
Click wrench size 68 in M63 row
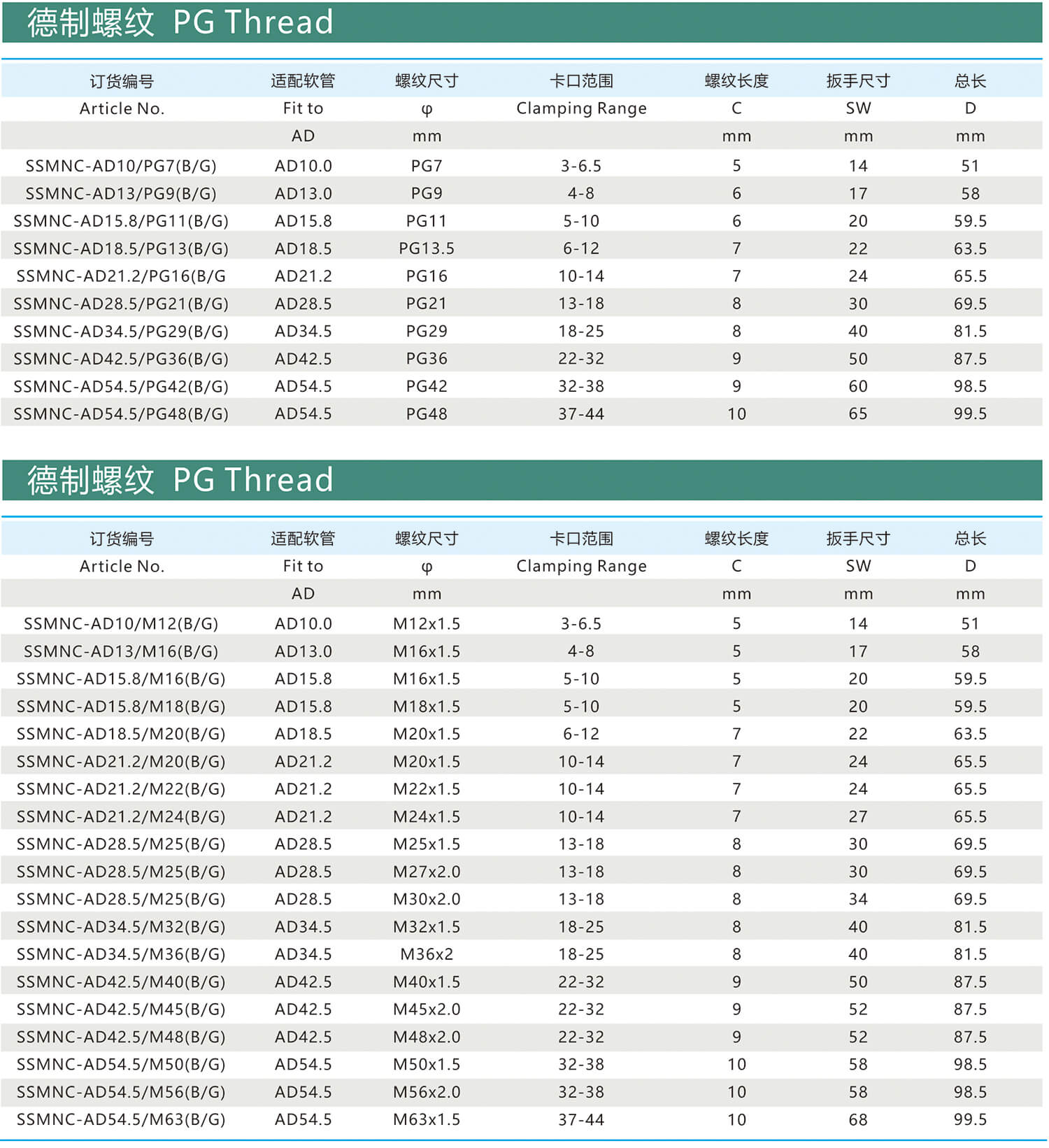[858, 1119]
